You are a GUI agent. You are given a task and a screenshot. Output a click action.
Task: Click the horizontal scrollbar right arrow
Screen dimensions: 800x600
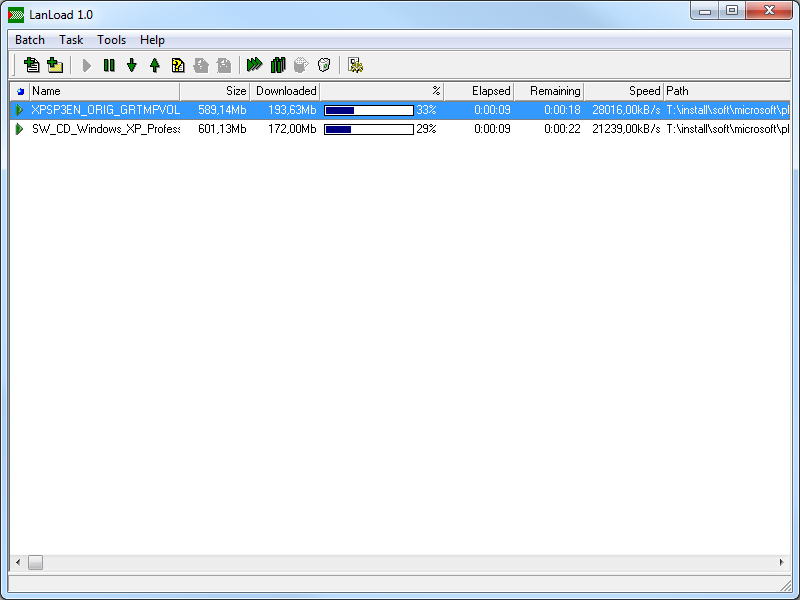(782, 562)
